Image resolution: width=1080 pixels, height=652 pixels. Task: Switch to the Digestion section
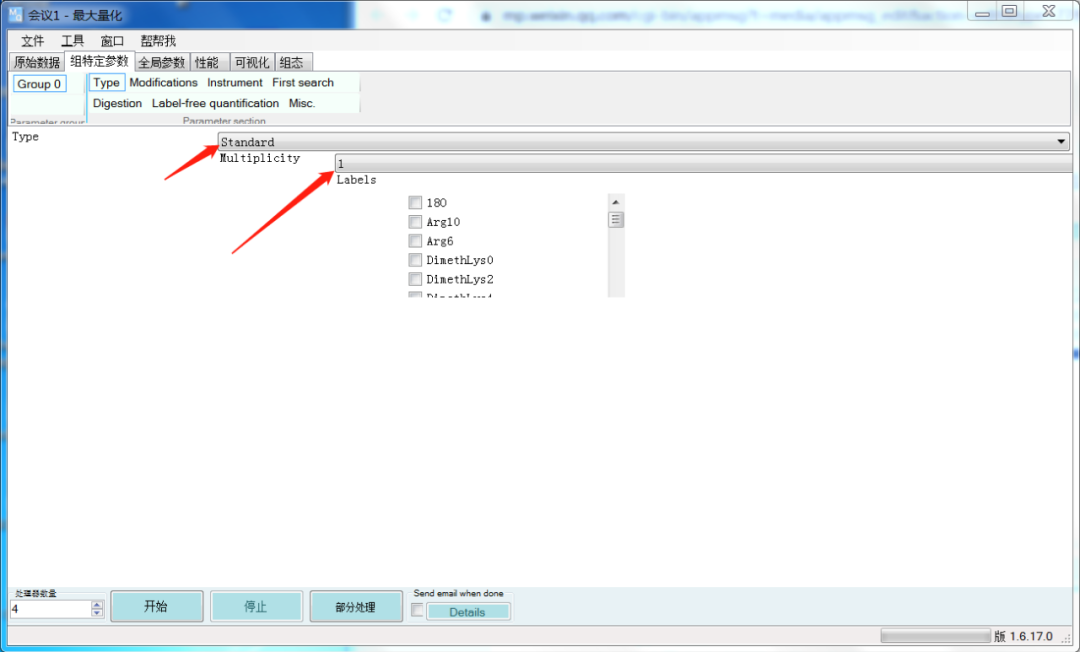tap(117, 103)
